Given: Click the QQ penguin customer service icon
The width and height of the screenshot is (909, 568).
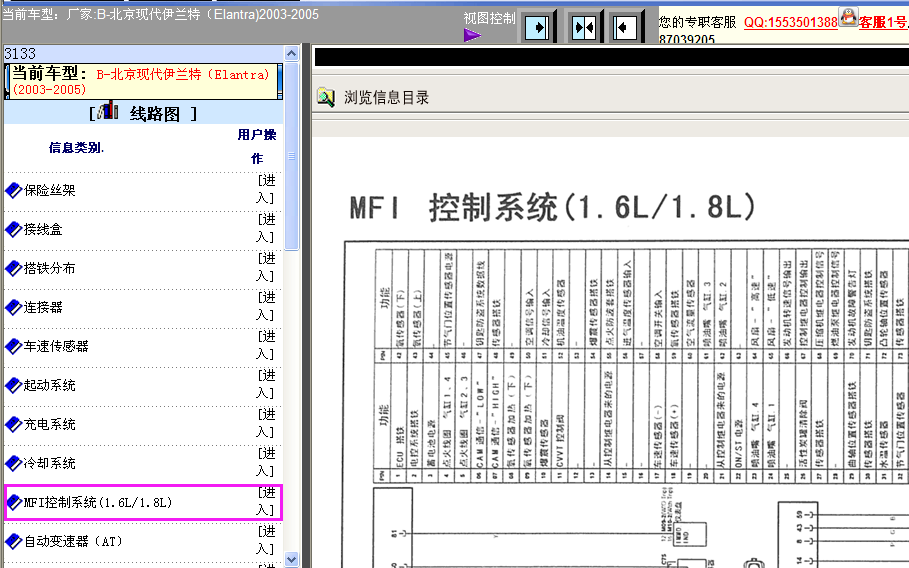Looking at the screenshot, I should pos(848,17).
